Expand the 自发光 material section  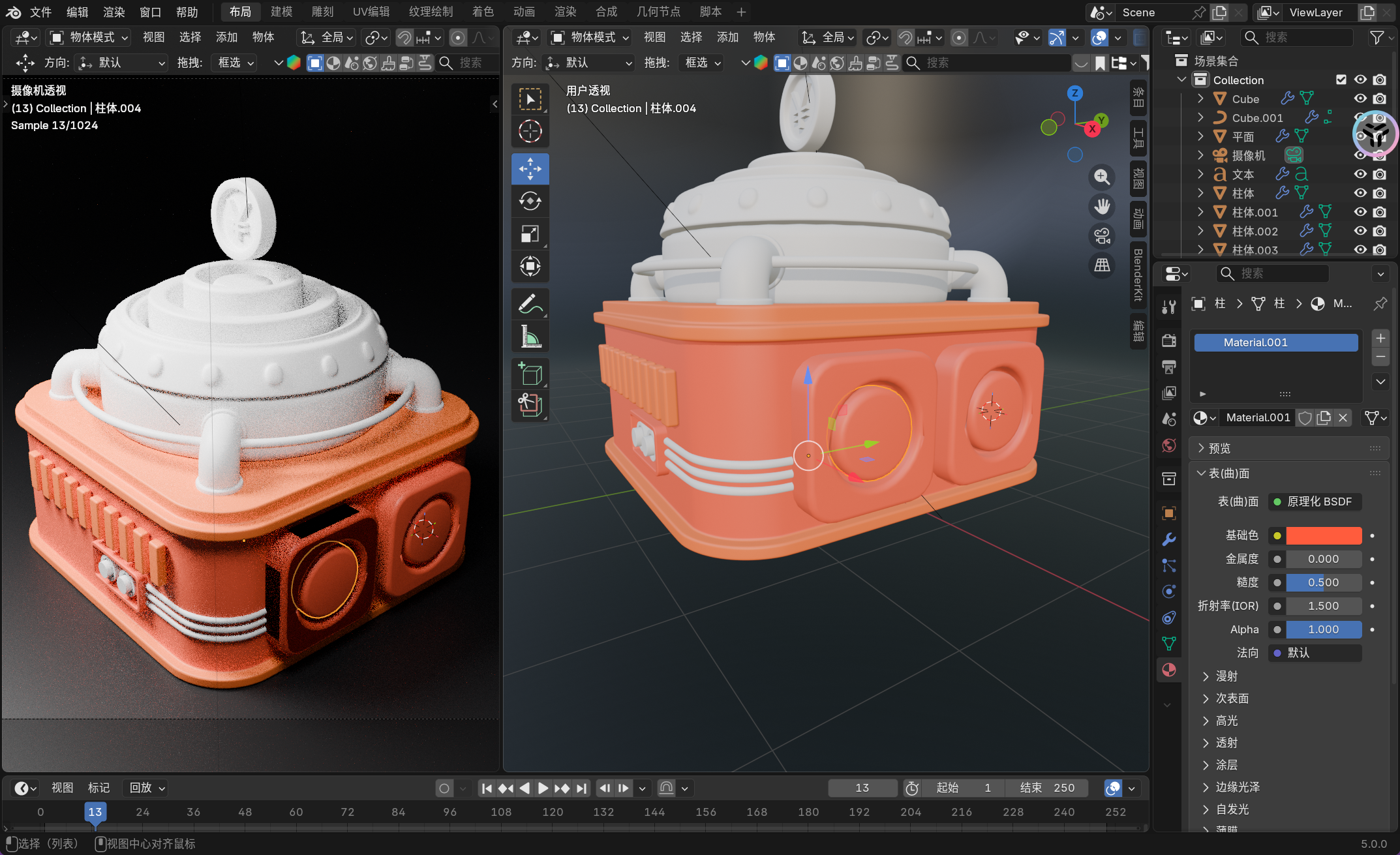click(1232, 809)
